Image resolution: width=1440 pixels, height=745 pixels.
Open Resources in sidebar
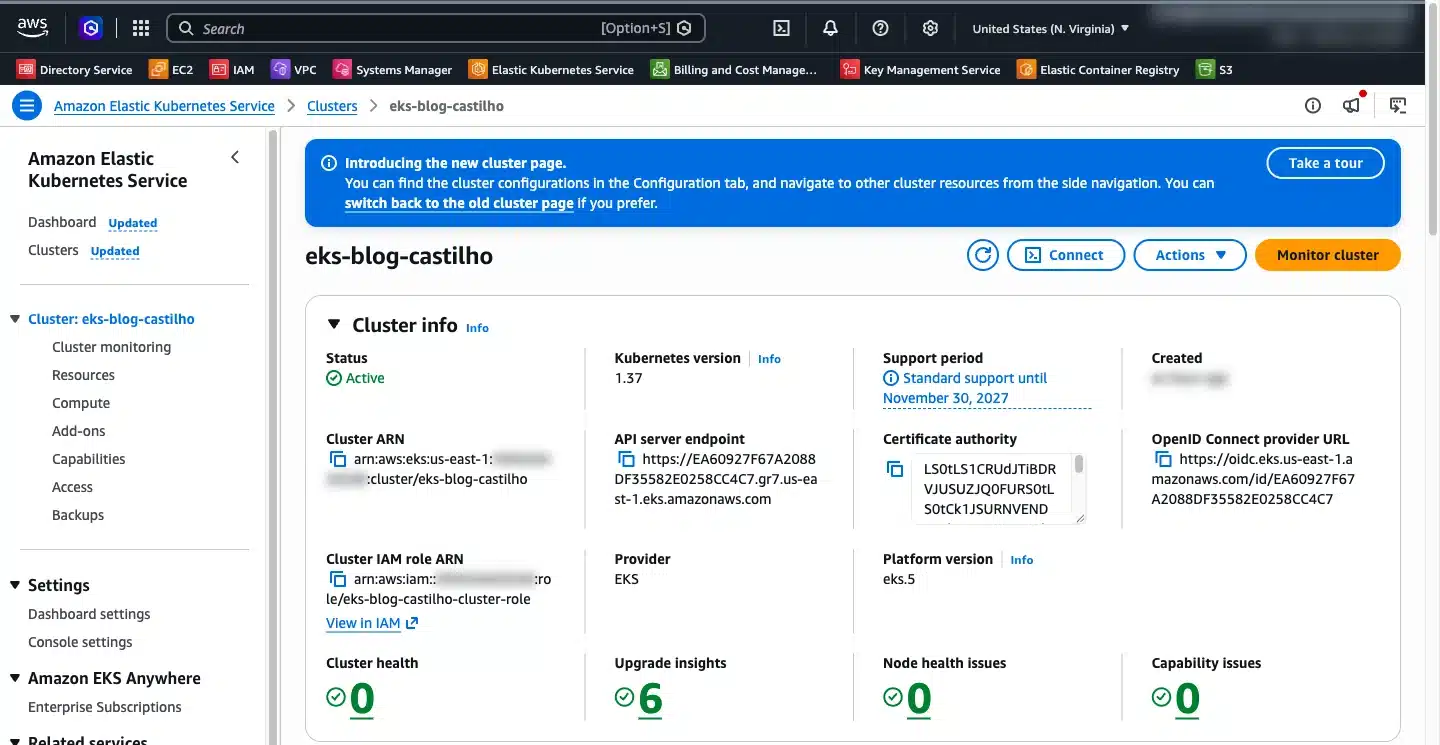point(83,375)
